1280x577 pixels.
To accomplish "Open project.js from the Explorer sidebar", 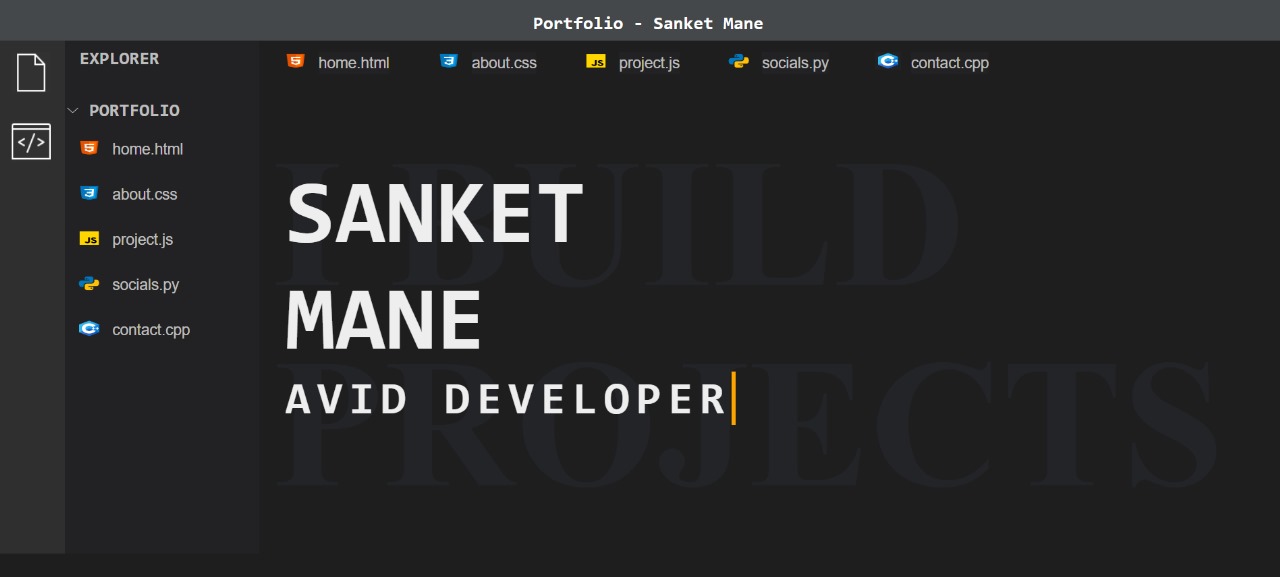I will [142, 239].
